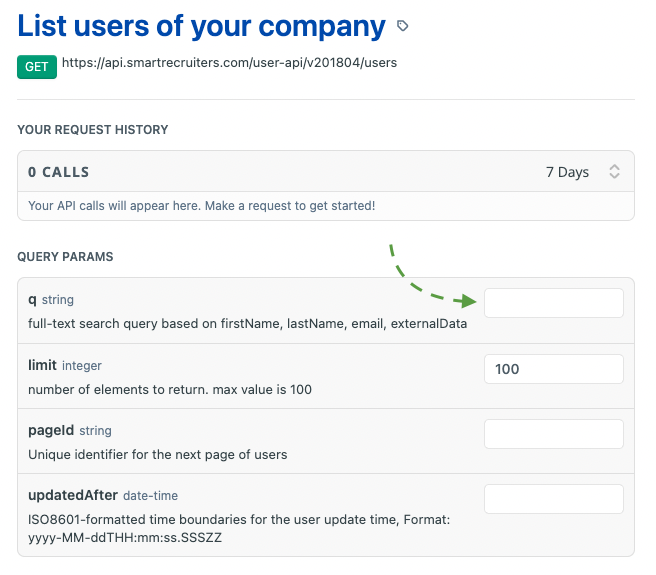656x575 pixels.
Task: Click the List users of your company heading
Action: coord(201,26)
